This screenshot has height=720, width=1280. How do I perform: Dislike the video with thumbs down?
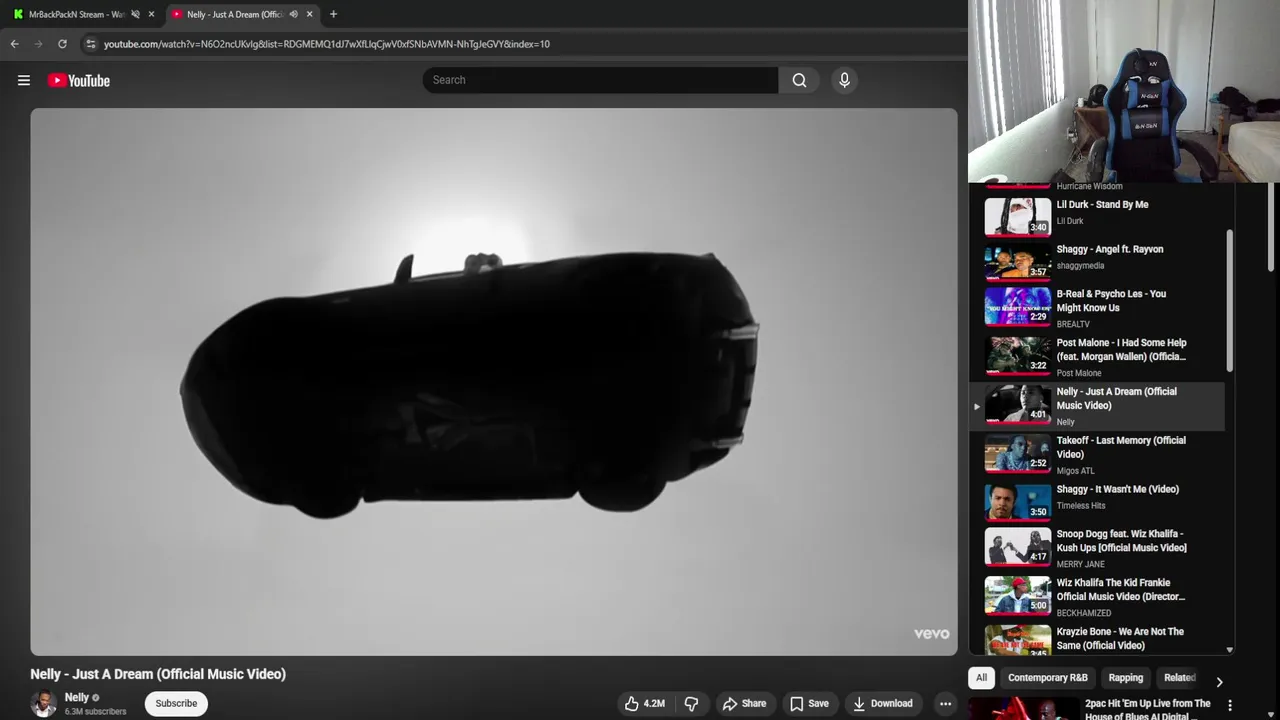[691, 703]
